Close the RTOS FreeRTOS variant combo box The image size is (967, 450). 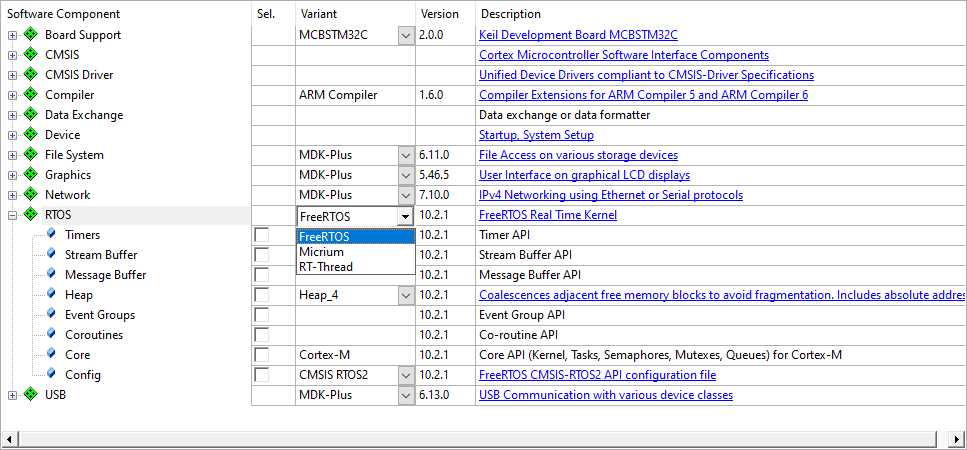pyautogui.click(x=405, y=216)
